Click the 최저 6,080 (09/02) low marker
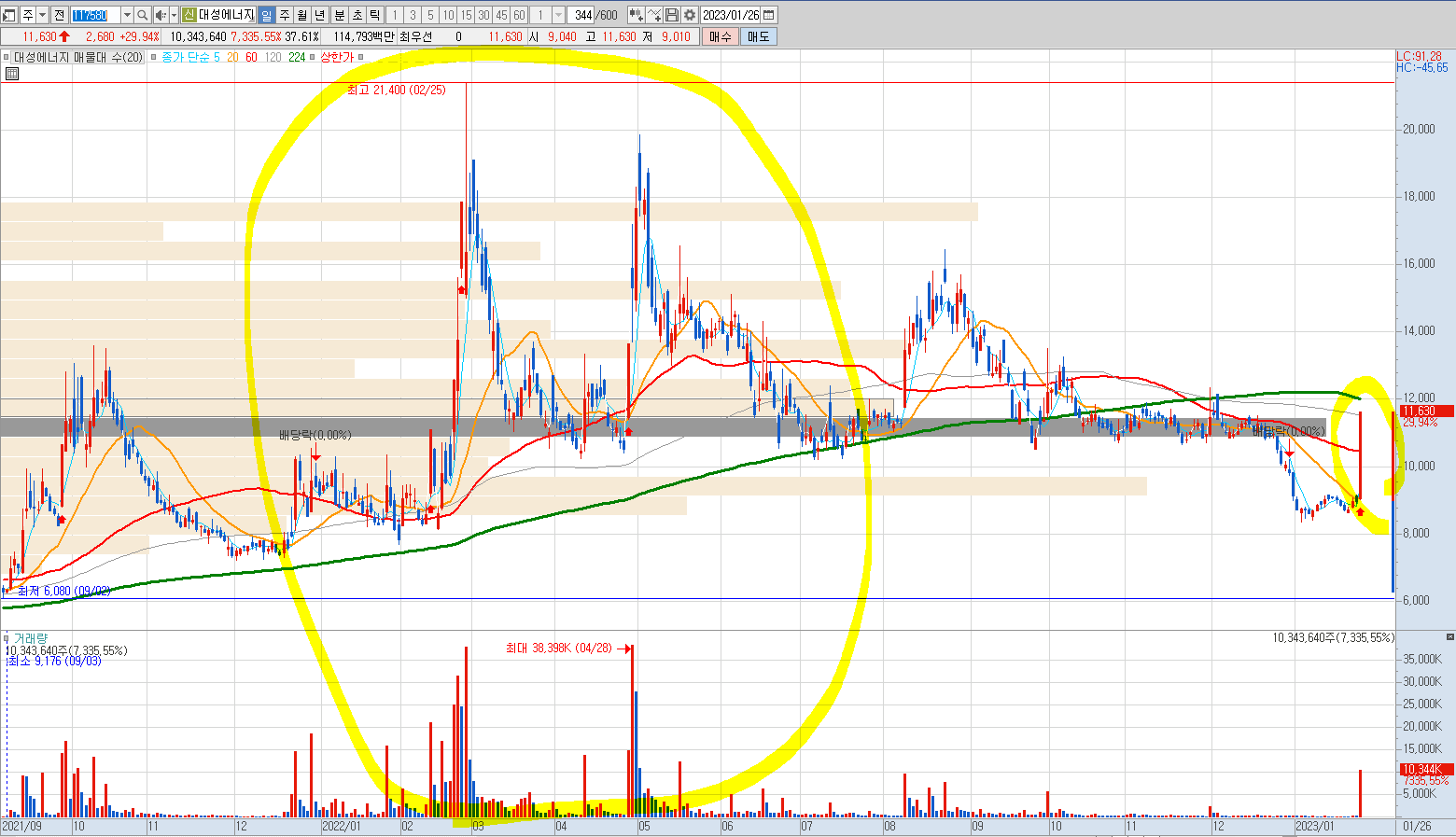 click(x=63, y=591)
